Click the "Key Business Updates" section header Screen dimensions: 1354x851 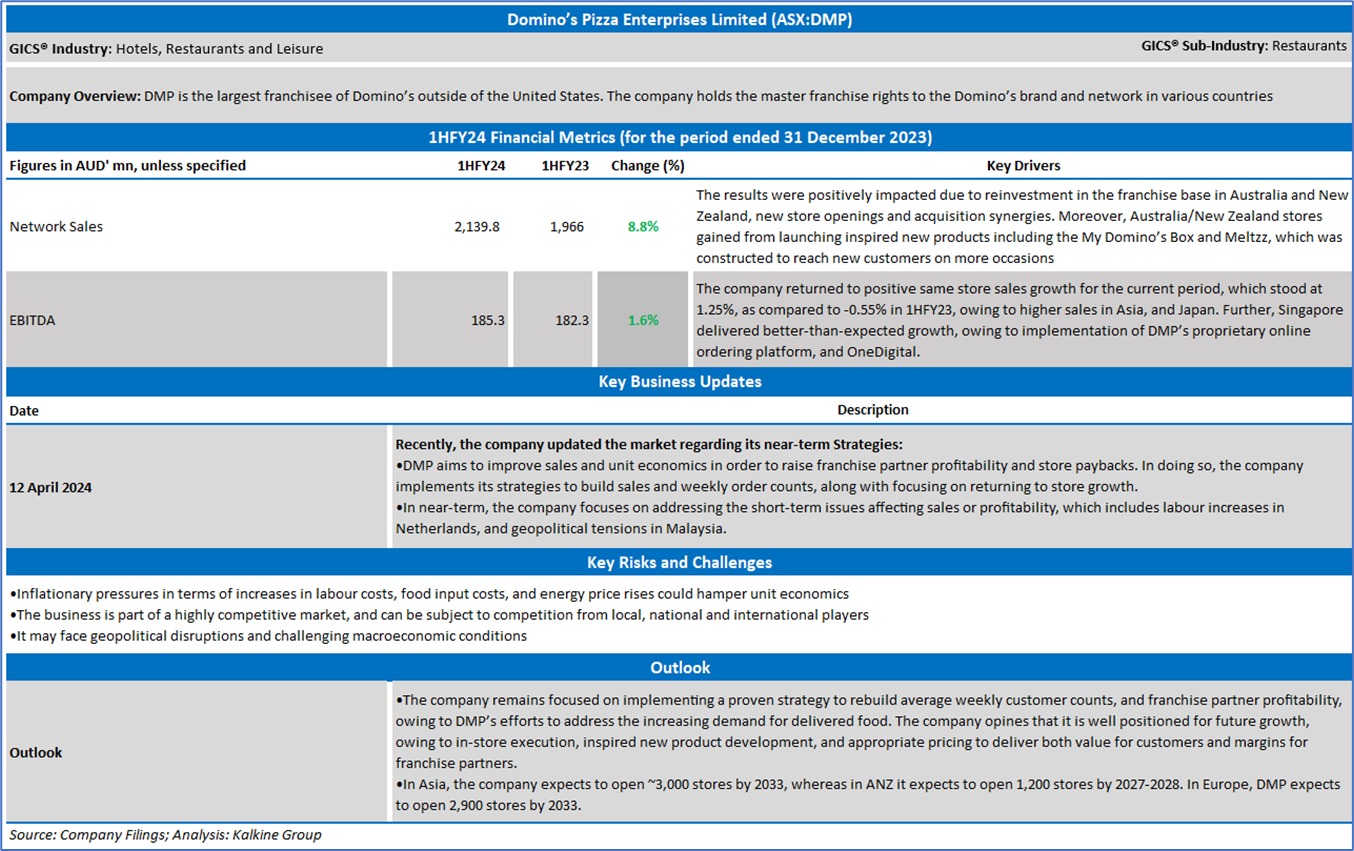click(680, 382)
